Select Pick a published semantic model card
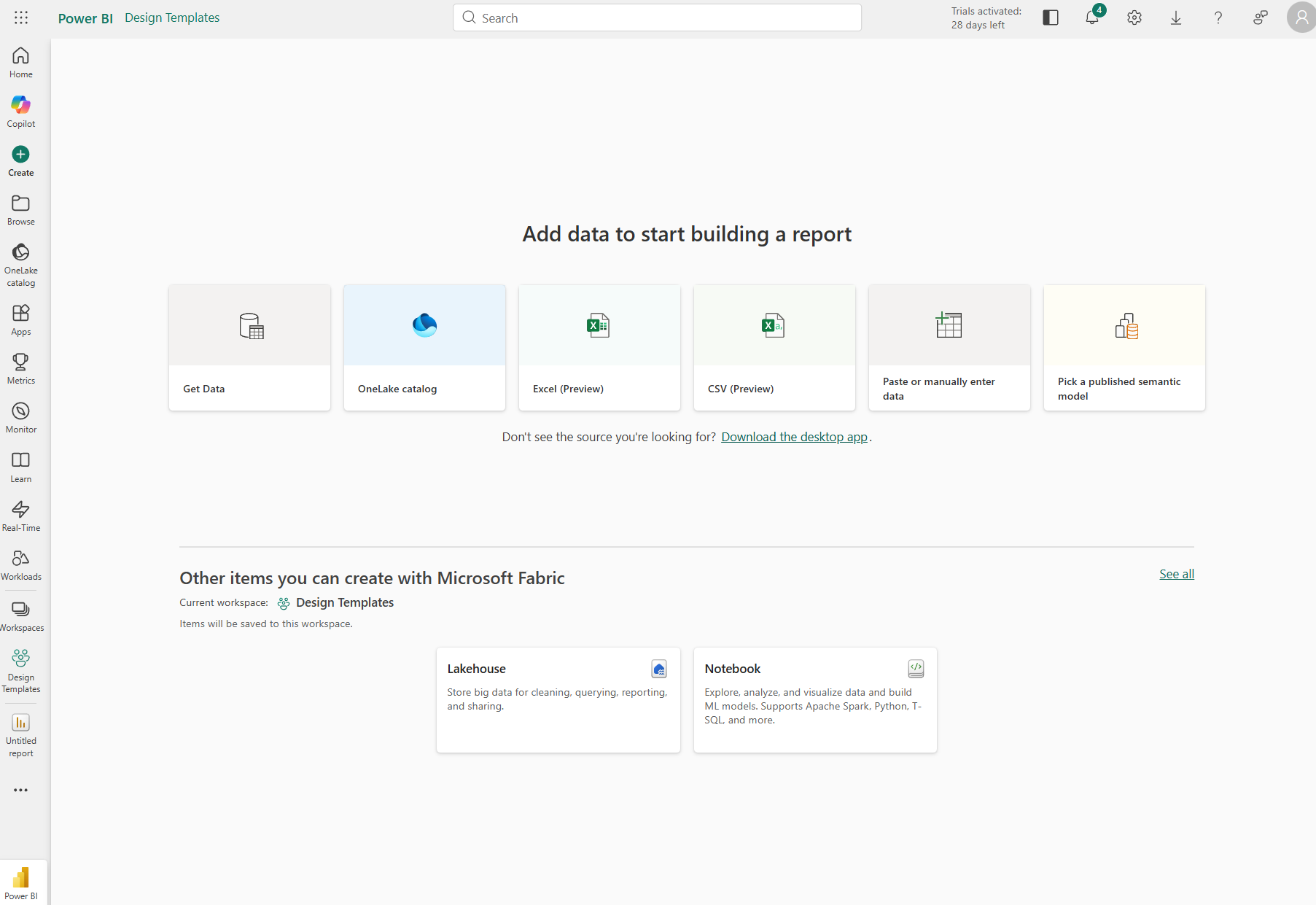Screen dimensions: 1316x905 tap(1124, 348)
